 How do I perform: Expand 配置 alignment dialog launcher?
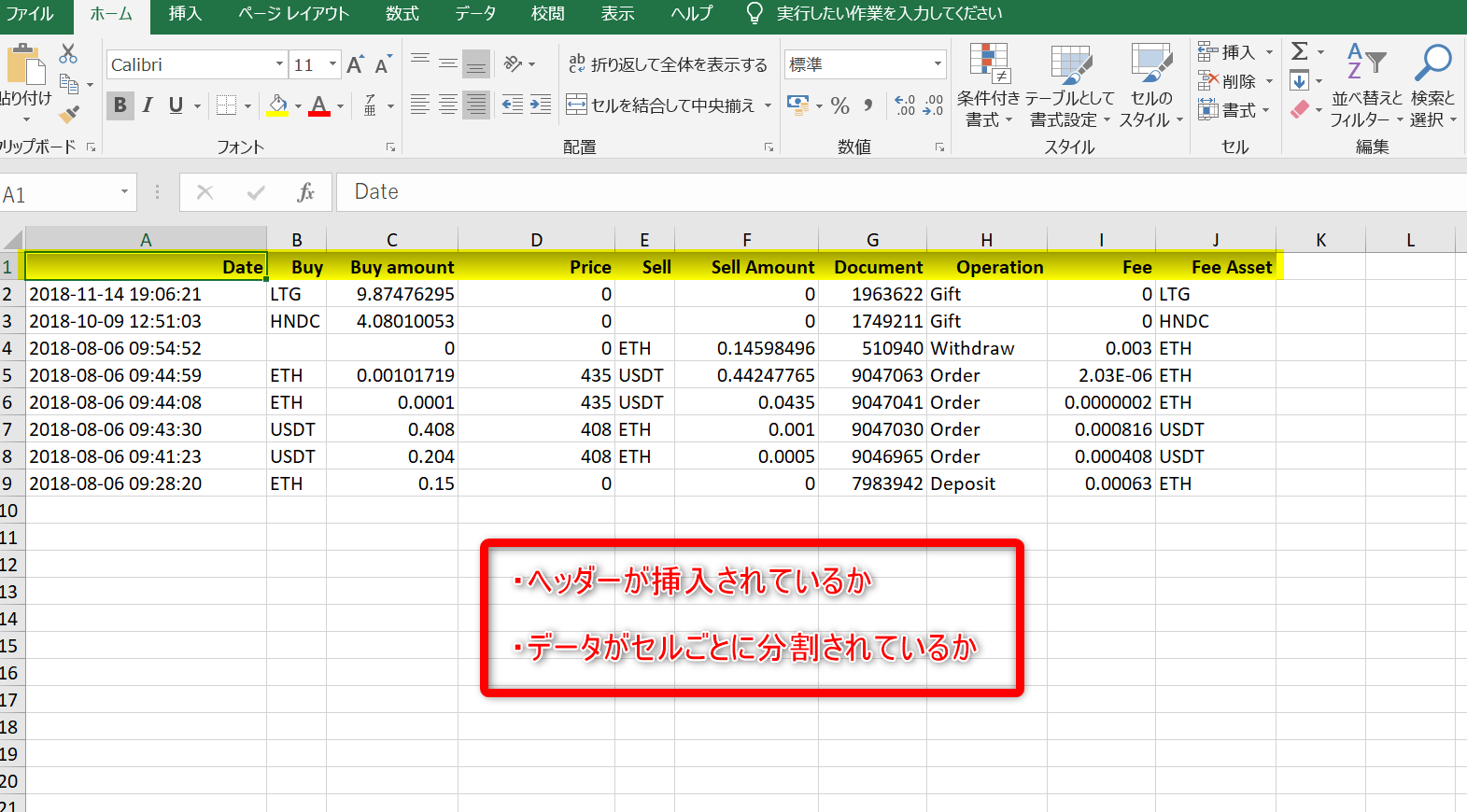point(769,147)
